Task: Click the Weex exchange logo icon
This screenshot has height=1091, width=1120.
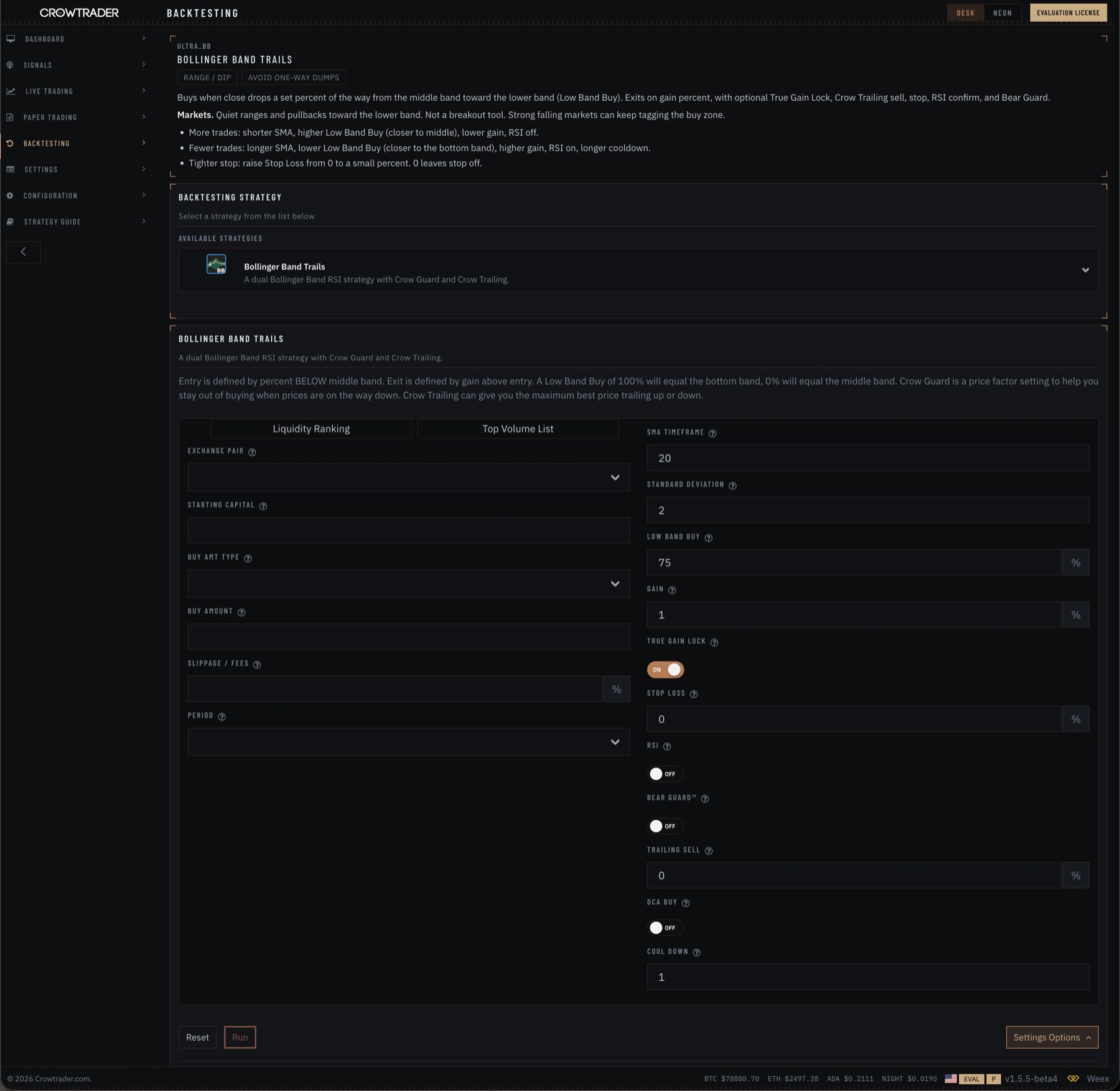Action: pos(1073,1079)
